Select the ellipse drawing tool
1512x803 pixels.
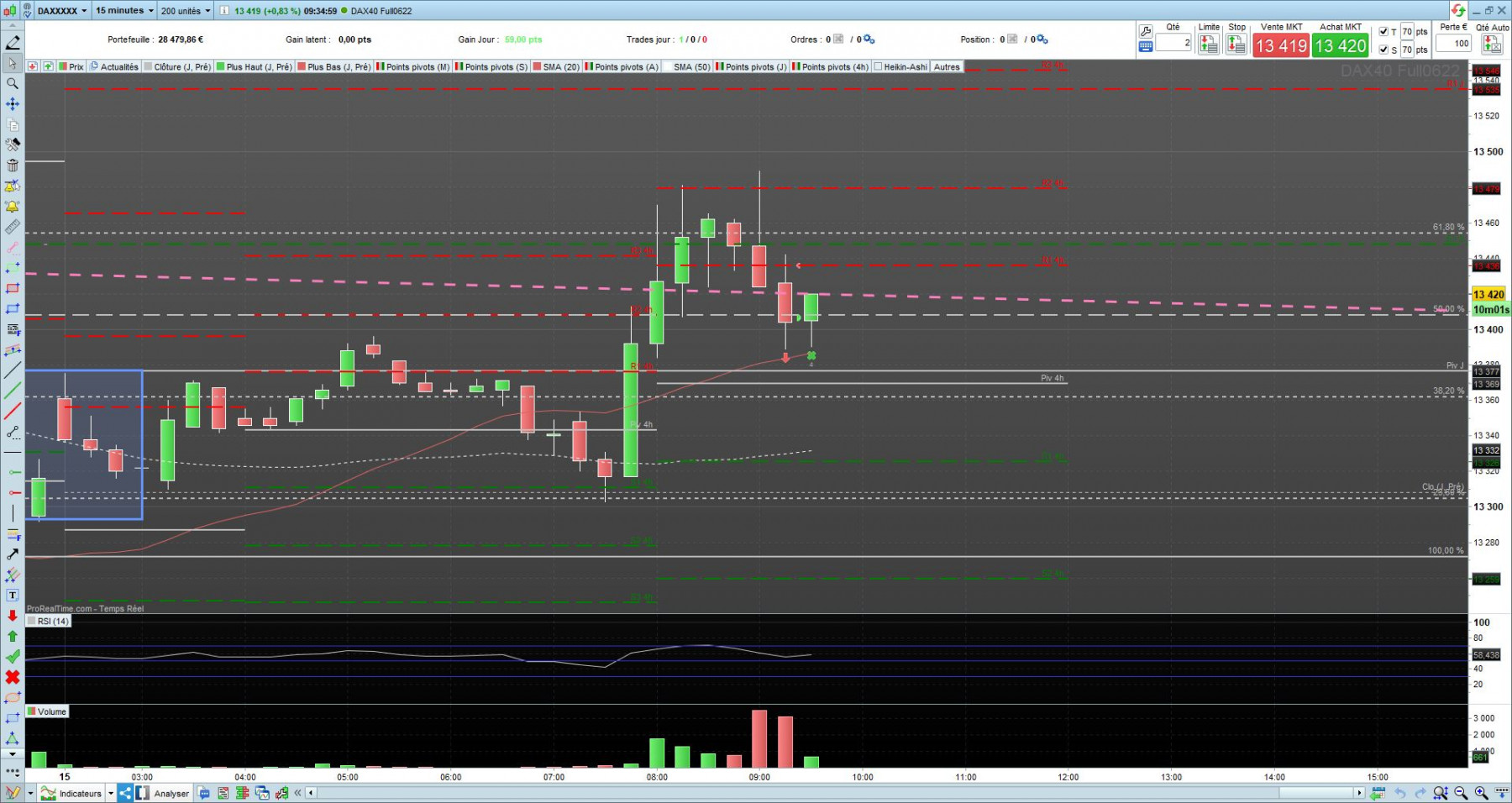(13, 698)
